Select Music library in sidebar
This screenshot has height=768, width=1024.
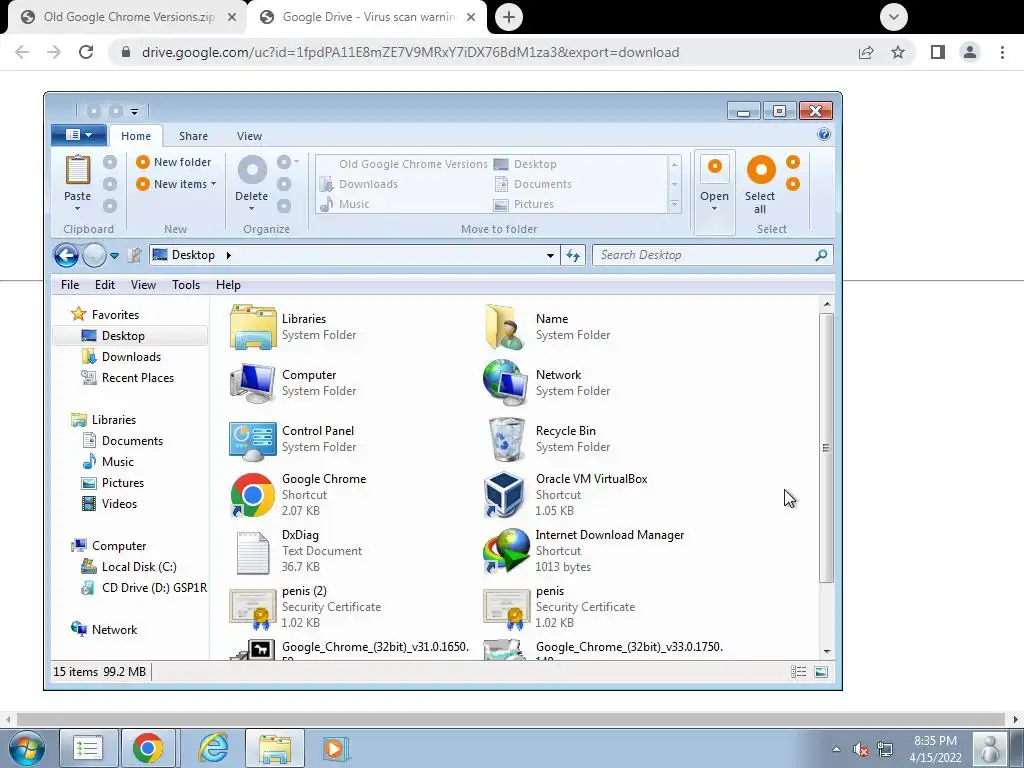click(x=118, y=462)
